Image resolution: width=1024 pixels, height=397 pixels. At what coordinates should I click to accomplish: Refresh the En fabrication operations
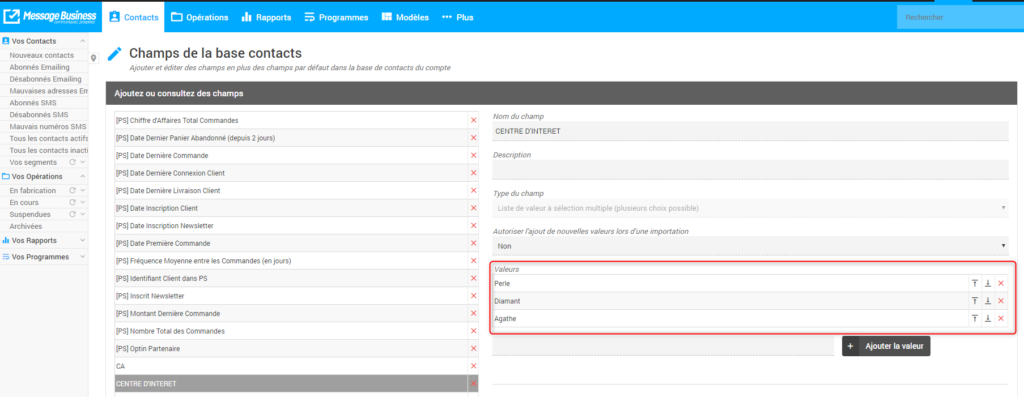73,191
